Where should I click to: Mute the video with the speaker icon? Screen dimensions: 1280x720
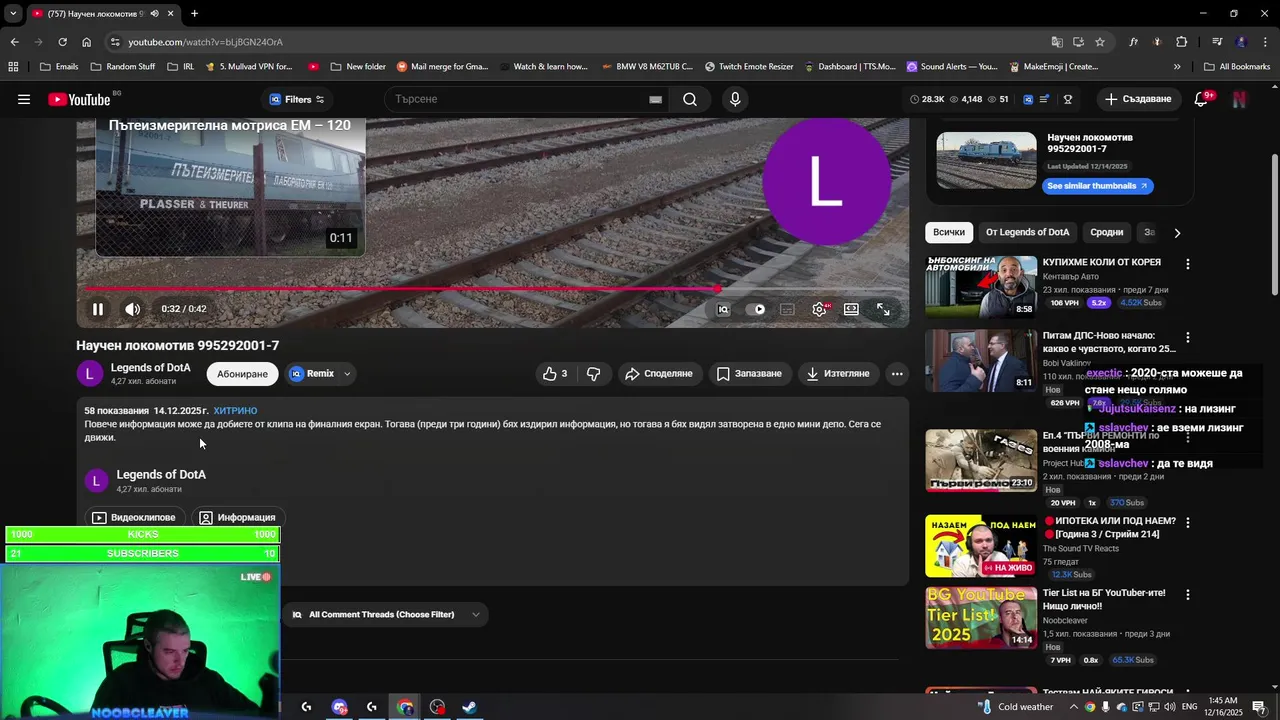pos(133,309)
